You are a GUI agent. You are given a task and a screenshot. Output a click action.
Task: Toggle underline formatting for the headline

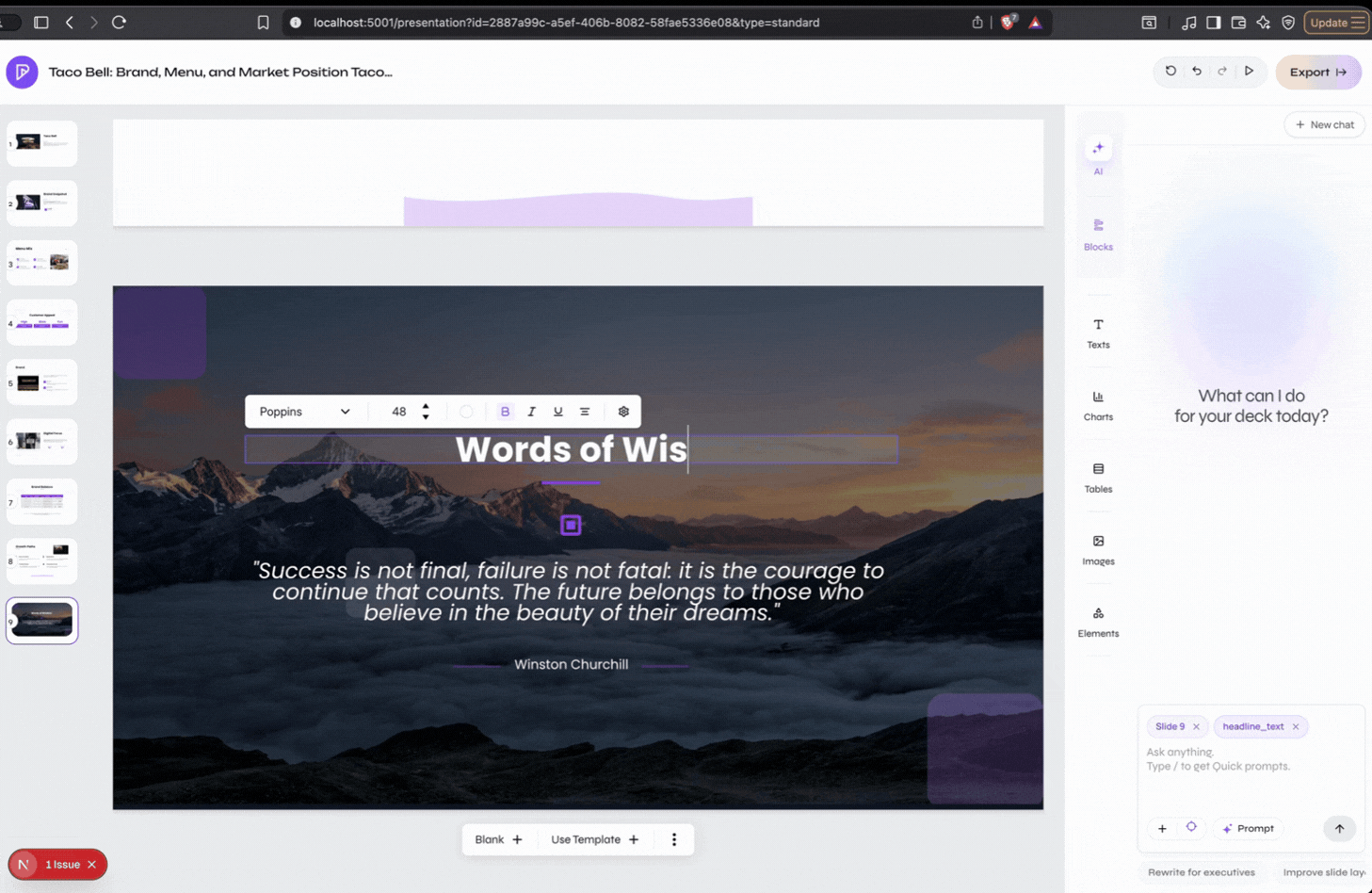click(x=557, y=412)
